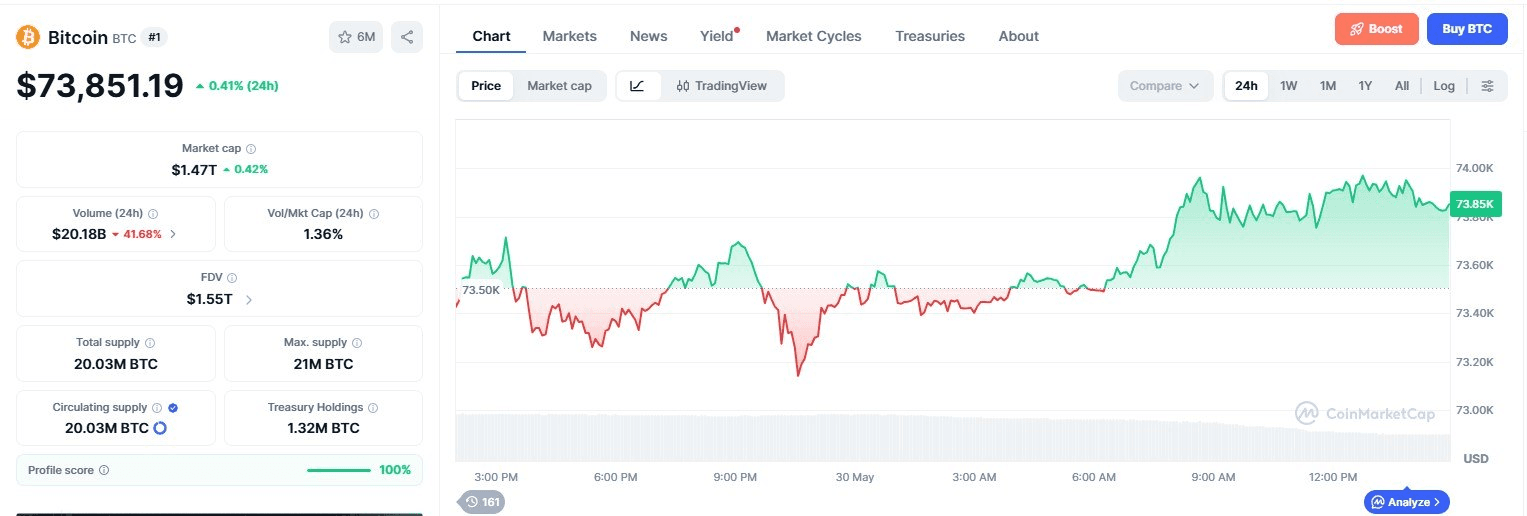Click the Bitcoin logo icon

tap(28, 37)
